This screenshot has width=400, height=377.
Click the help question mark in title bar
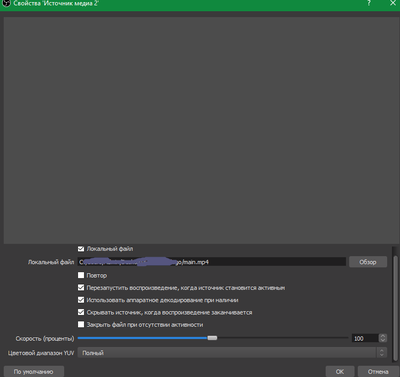(369, 3)
